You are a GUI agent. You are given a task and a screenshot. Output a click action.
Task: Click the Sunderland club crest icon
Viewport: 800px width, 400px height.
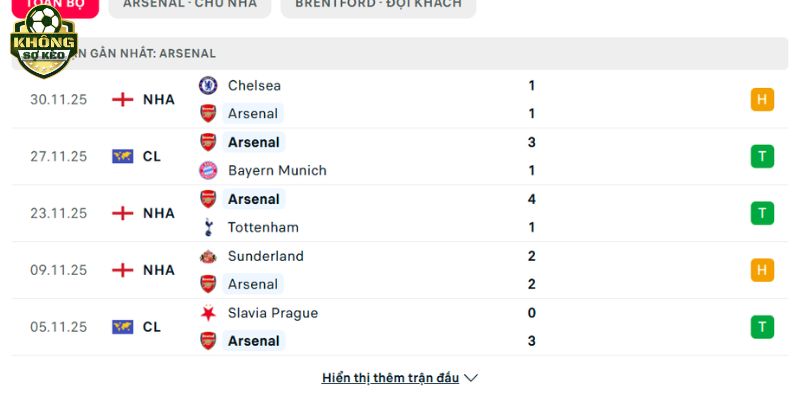[x=208, y=256]
